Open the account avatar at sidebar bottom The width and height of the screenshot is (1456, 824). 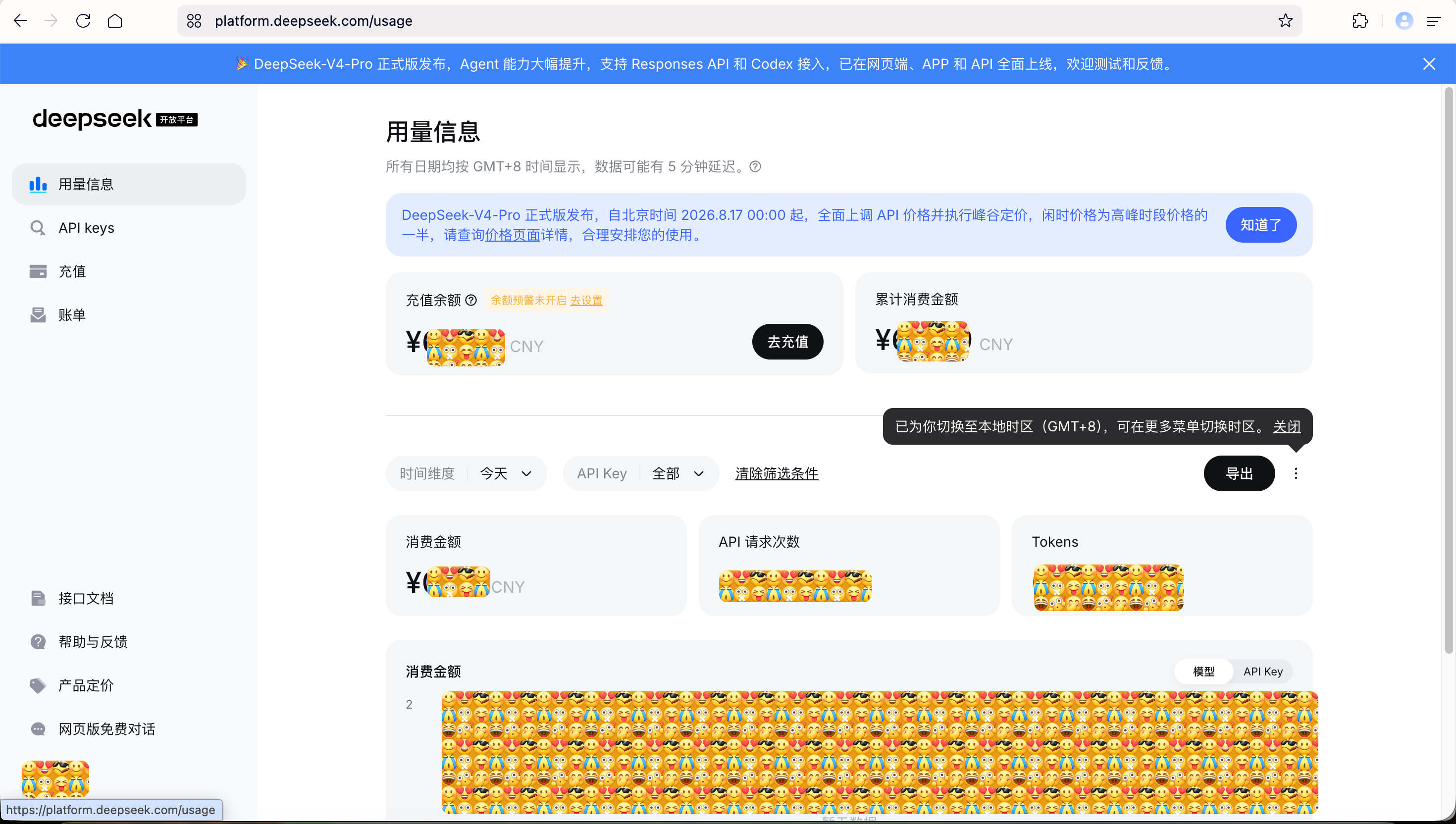(55, 779)
